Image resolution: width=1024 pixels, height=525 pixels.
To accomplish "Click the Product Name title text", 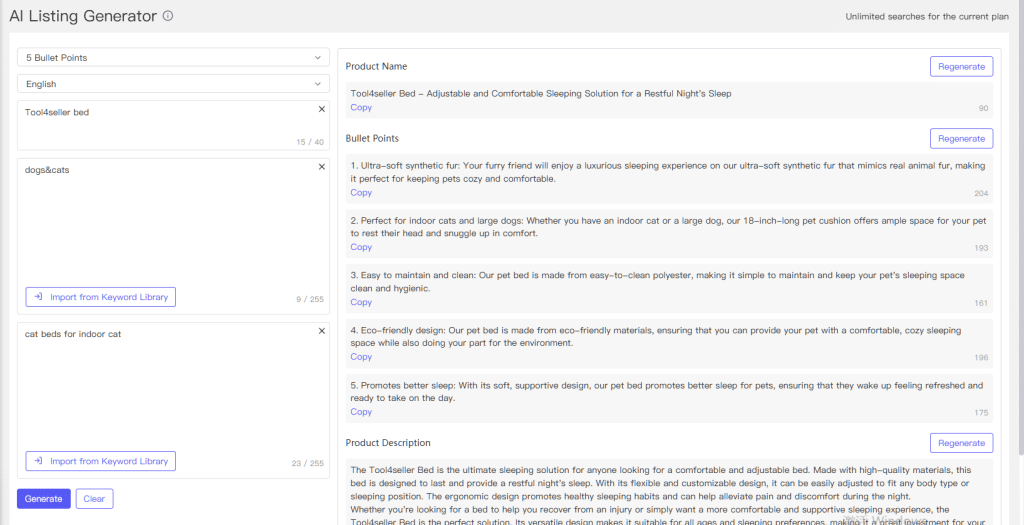I will coord(541,93).
